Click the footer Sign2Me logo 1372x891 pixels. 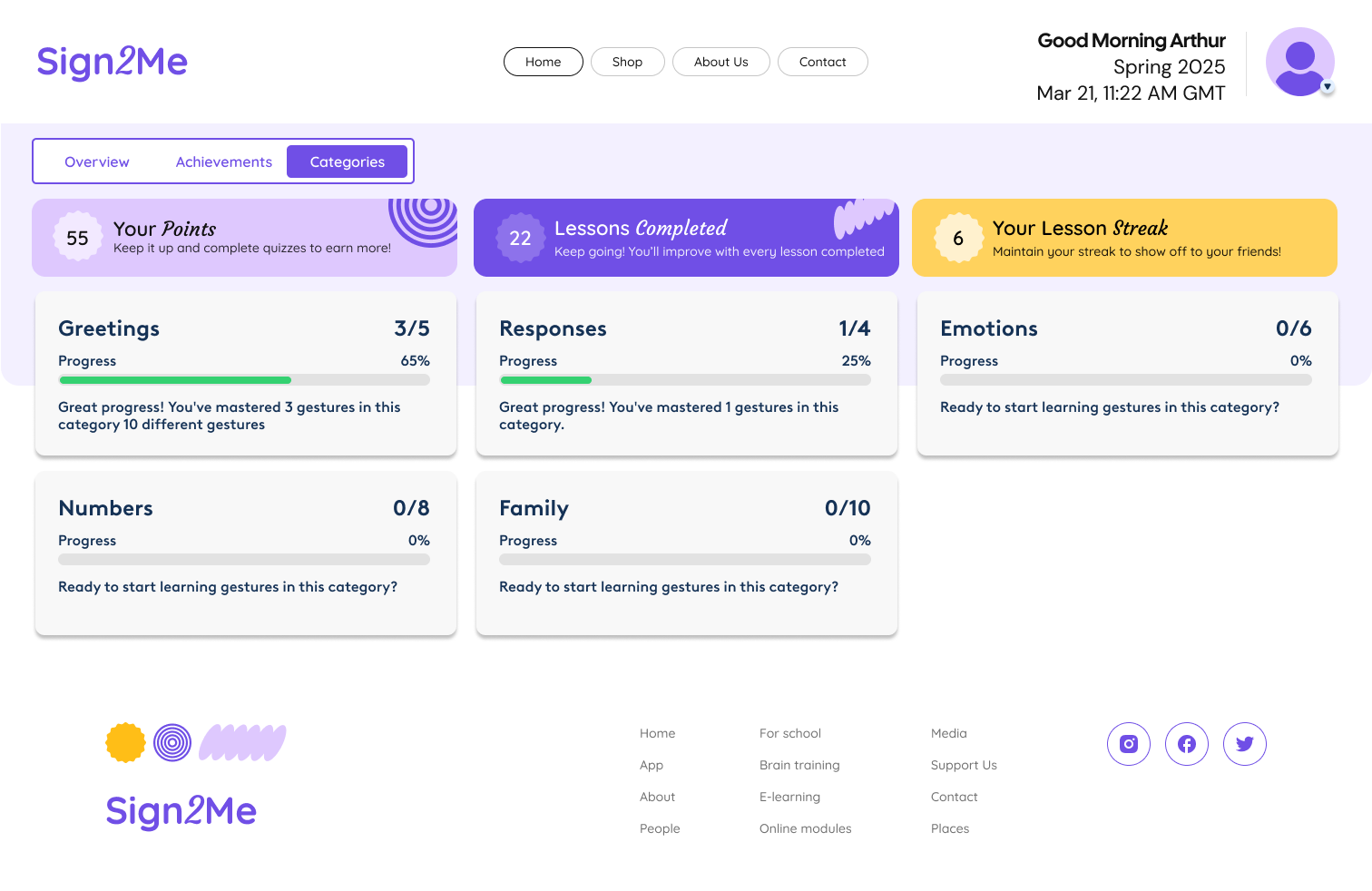pyautogui.click(x=181, y=810)
